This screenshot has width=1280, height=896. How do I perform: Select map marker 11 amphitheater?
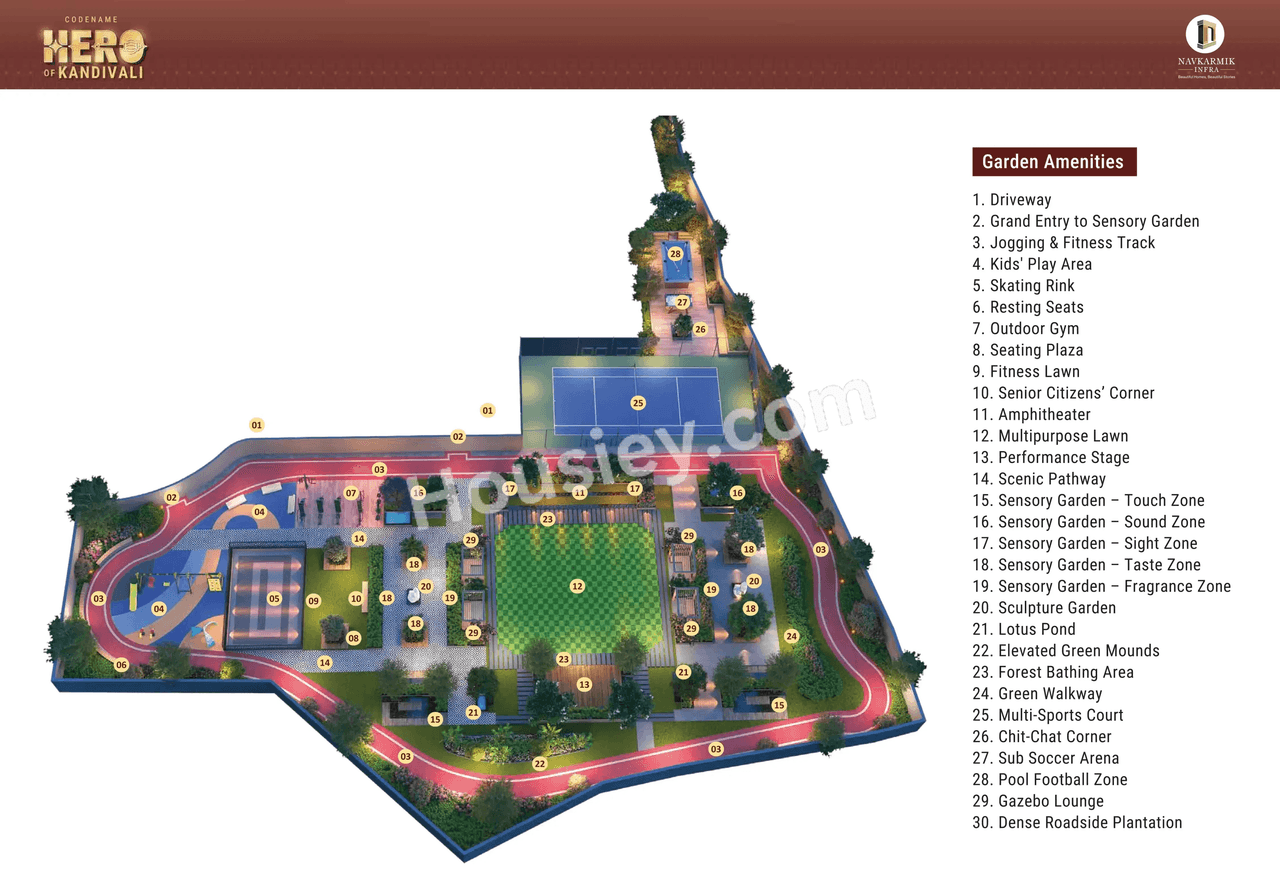(579, 492)
